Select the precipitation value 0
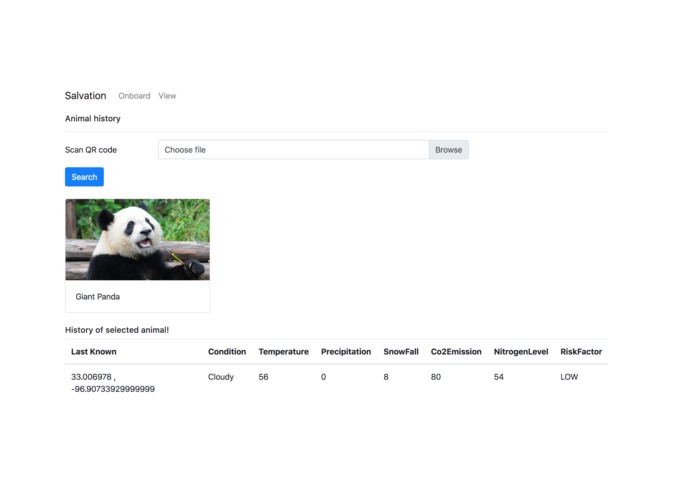Viewport: 695px width, 494px height. pyautogui.click(x=324, y=377)
